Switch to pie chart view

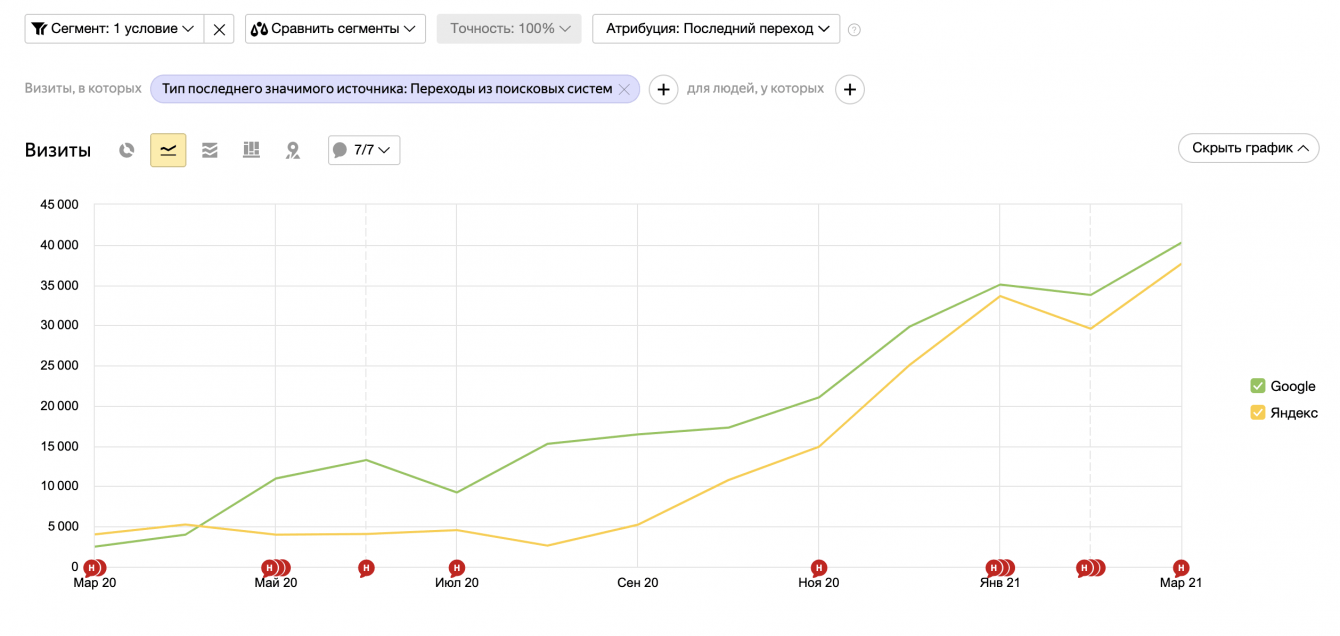point(126,150)
